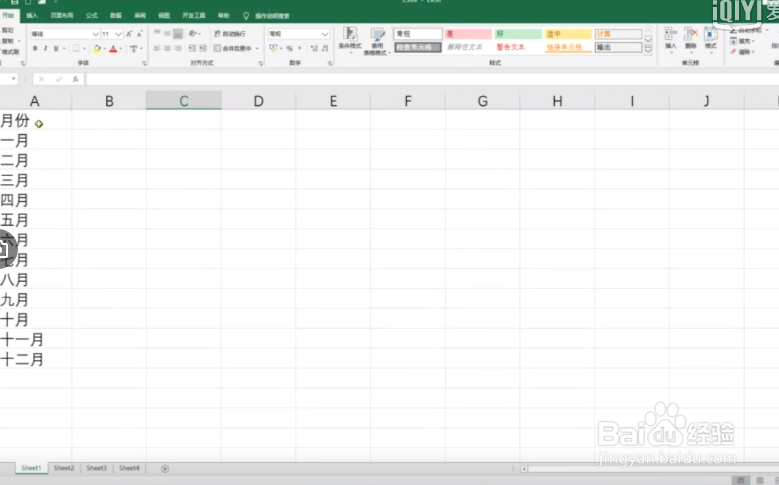Switch to the Data (数据) tab

tap(116, 15)
